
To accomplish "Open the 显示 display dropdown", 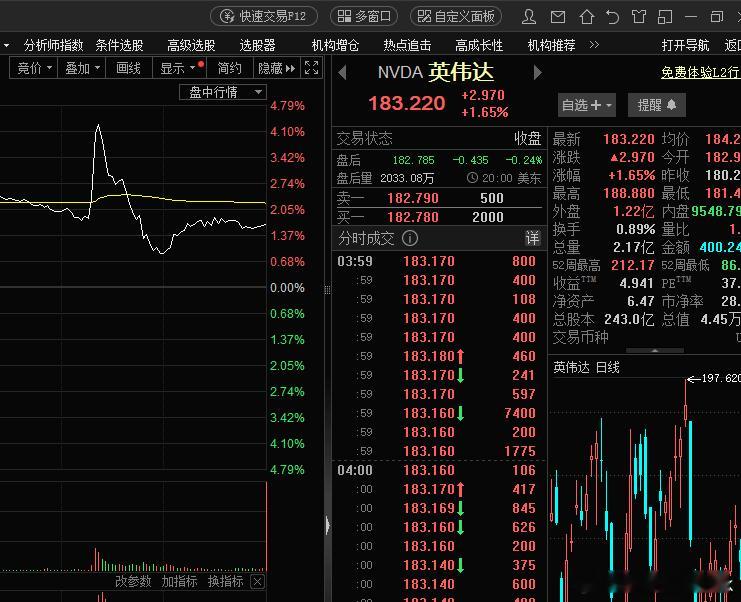I will [179, 68].
